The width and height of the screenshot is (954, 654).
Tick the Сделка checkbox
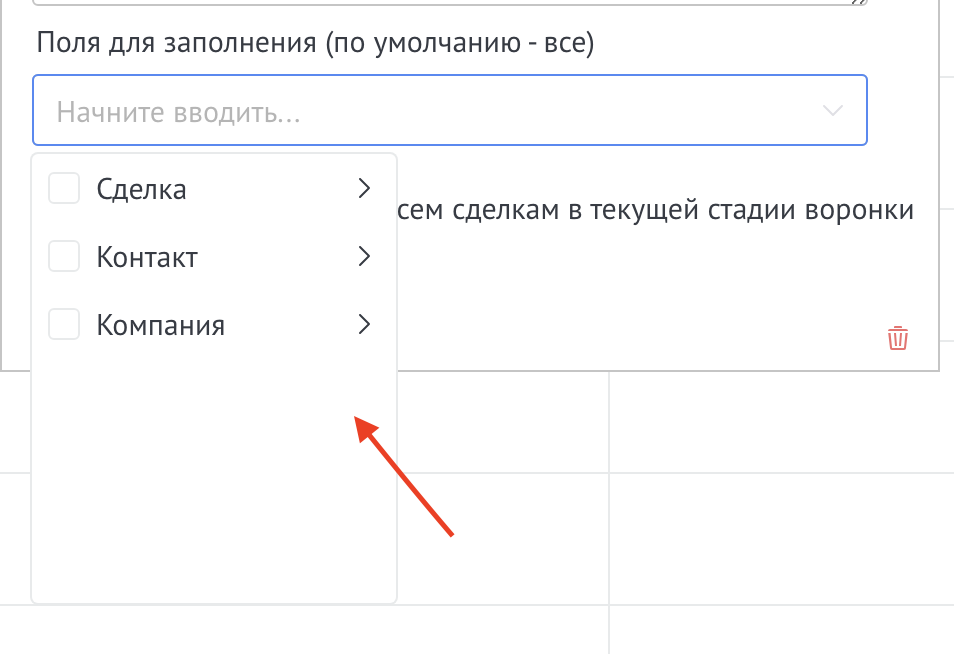click(64, 188)
